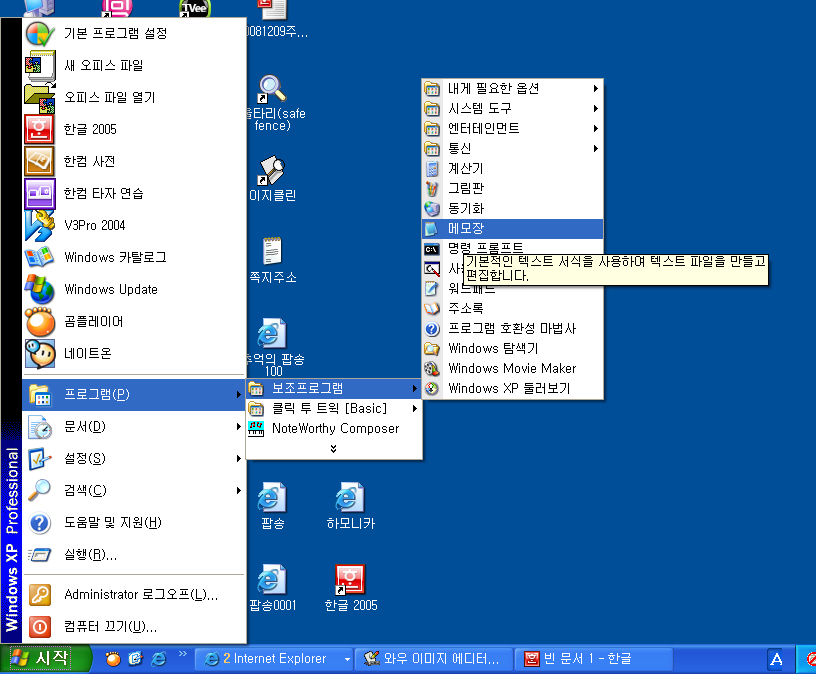Image resolution: width=816 pixels, height=674 pixels.
Task: Launch 곰플레이어 from the Quick Launch bar
Action: [113, 659]
